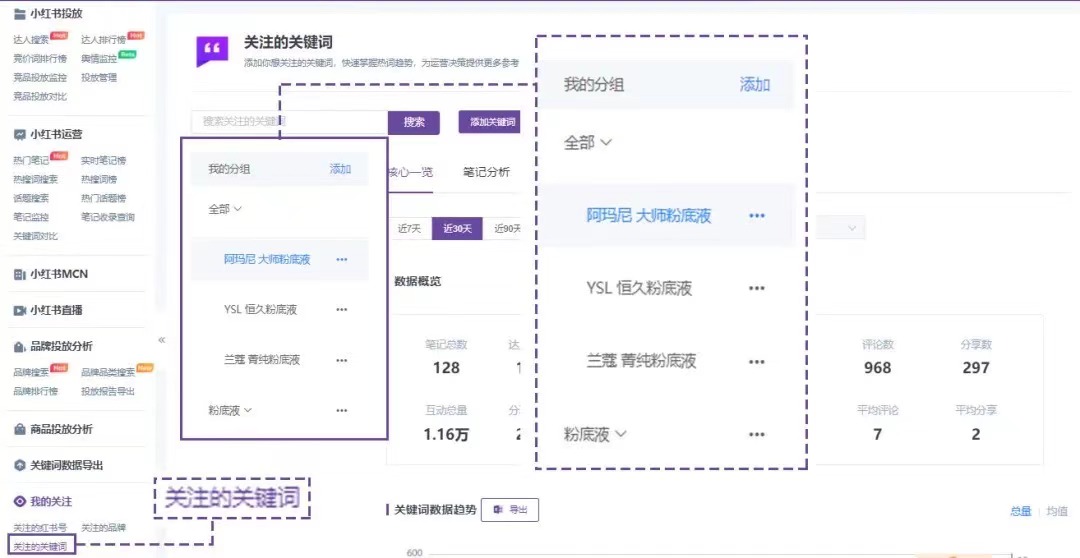The width and height of the screenshot is (1080, 558).
Task: Open 竞品投放对比 in the sidebar
Action: 40,97
